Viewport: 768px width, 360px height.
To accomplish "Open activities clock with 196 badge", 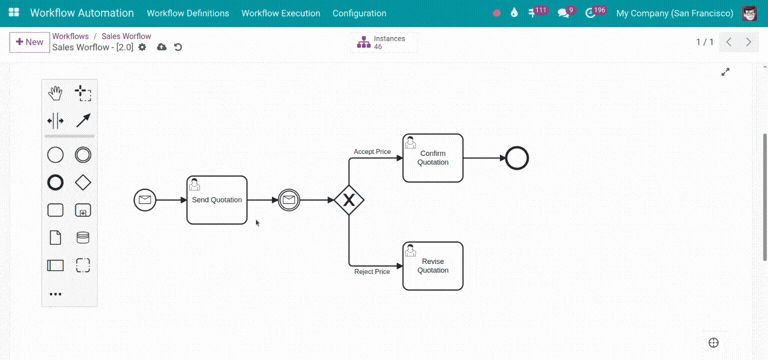I will click(596, 12).
